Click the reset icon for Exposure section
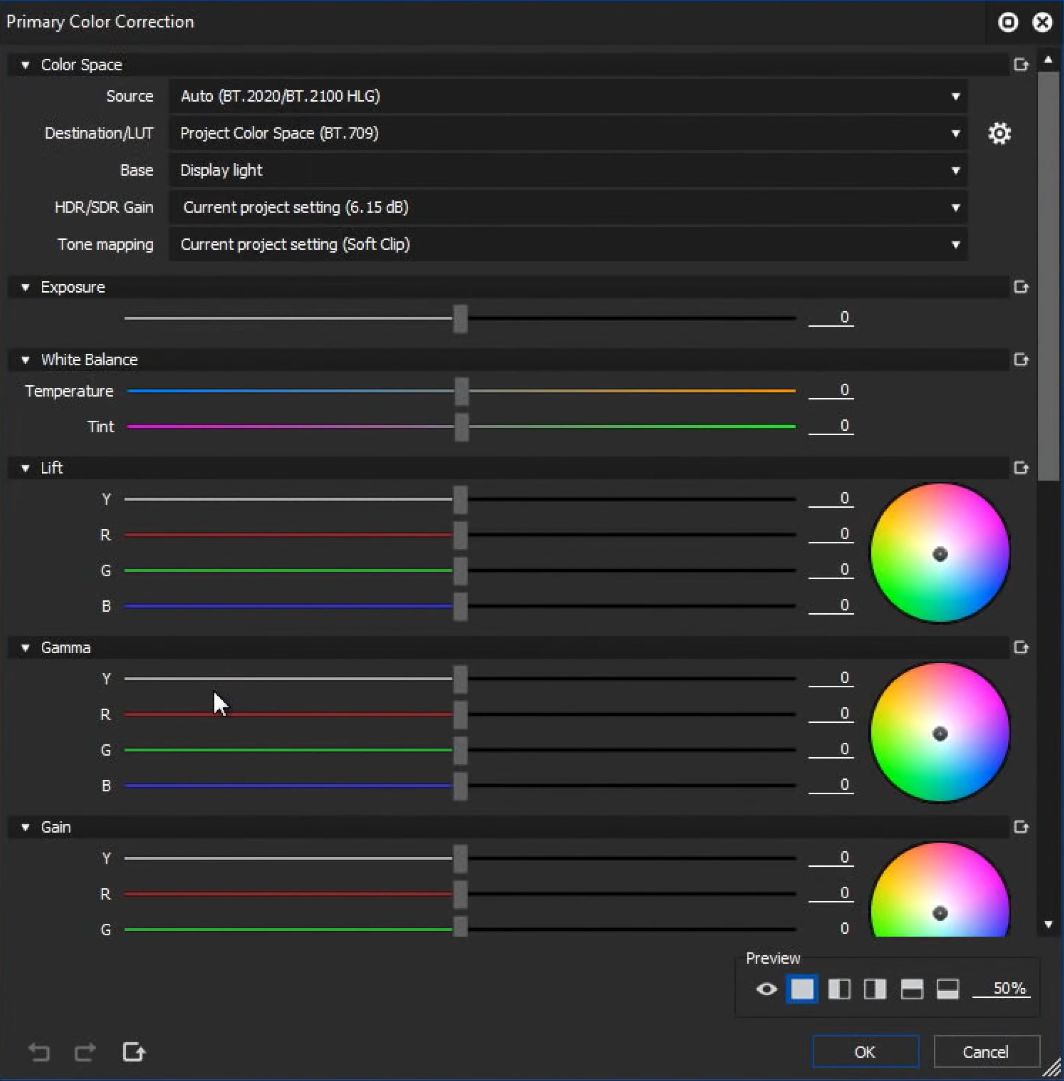1064x1081 pixels. point(1021,287)
